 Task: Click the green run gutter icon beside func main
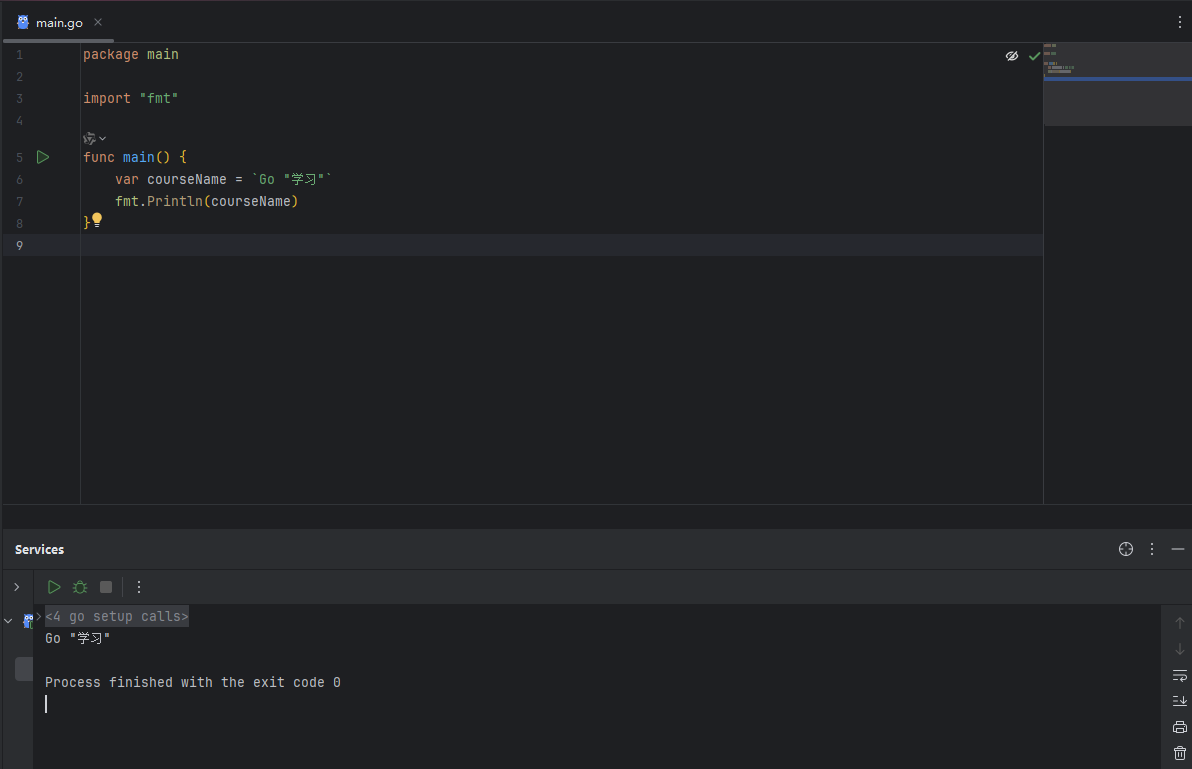pos(43,157)
